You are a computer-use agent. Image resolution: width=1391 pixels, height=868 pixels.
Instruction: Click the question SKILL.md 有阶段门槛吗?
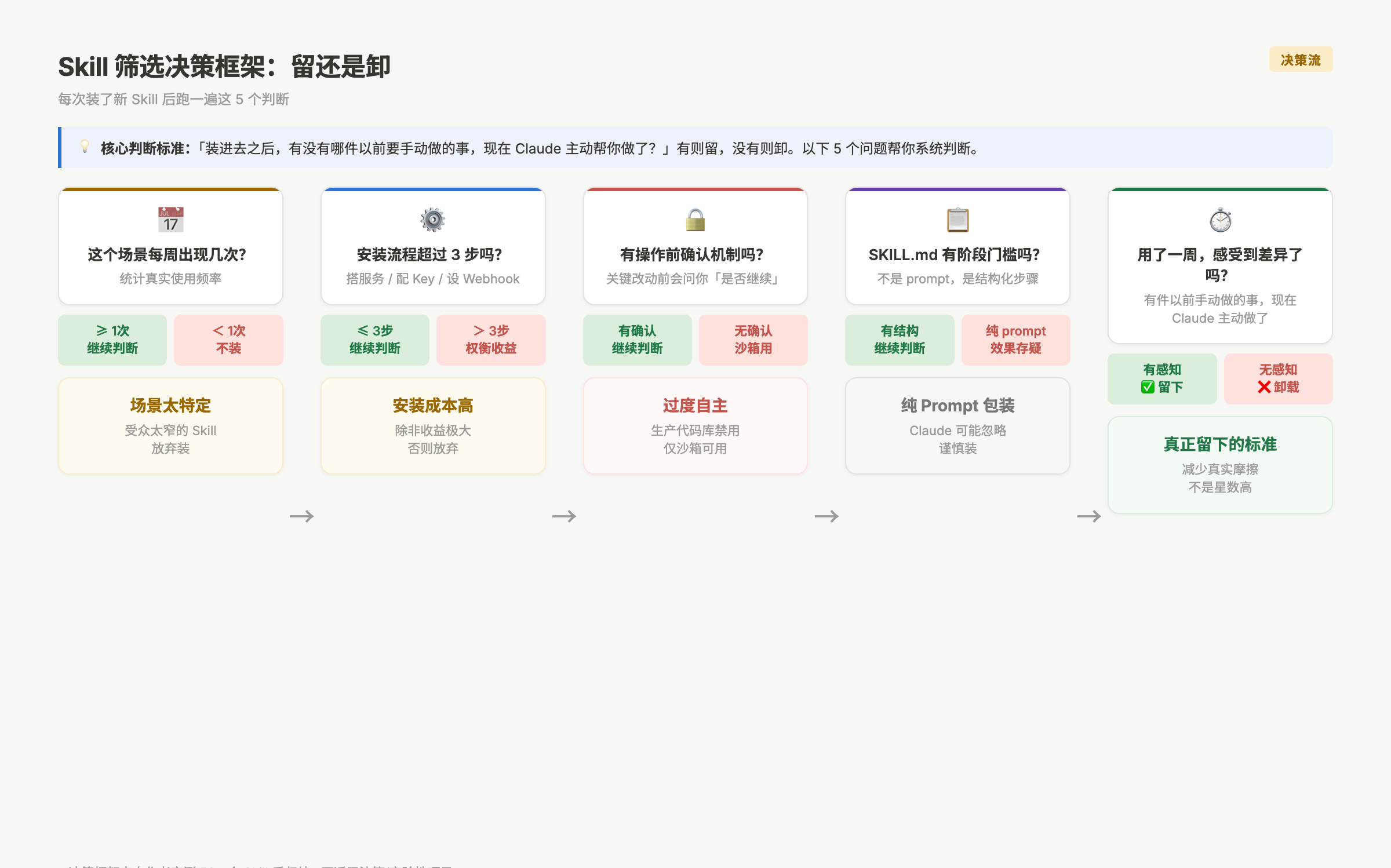[954, 254]
